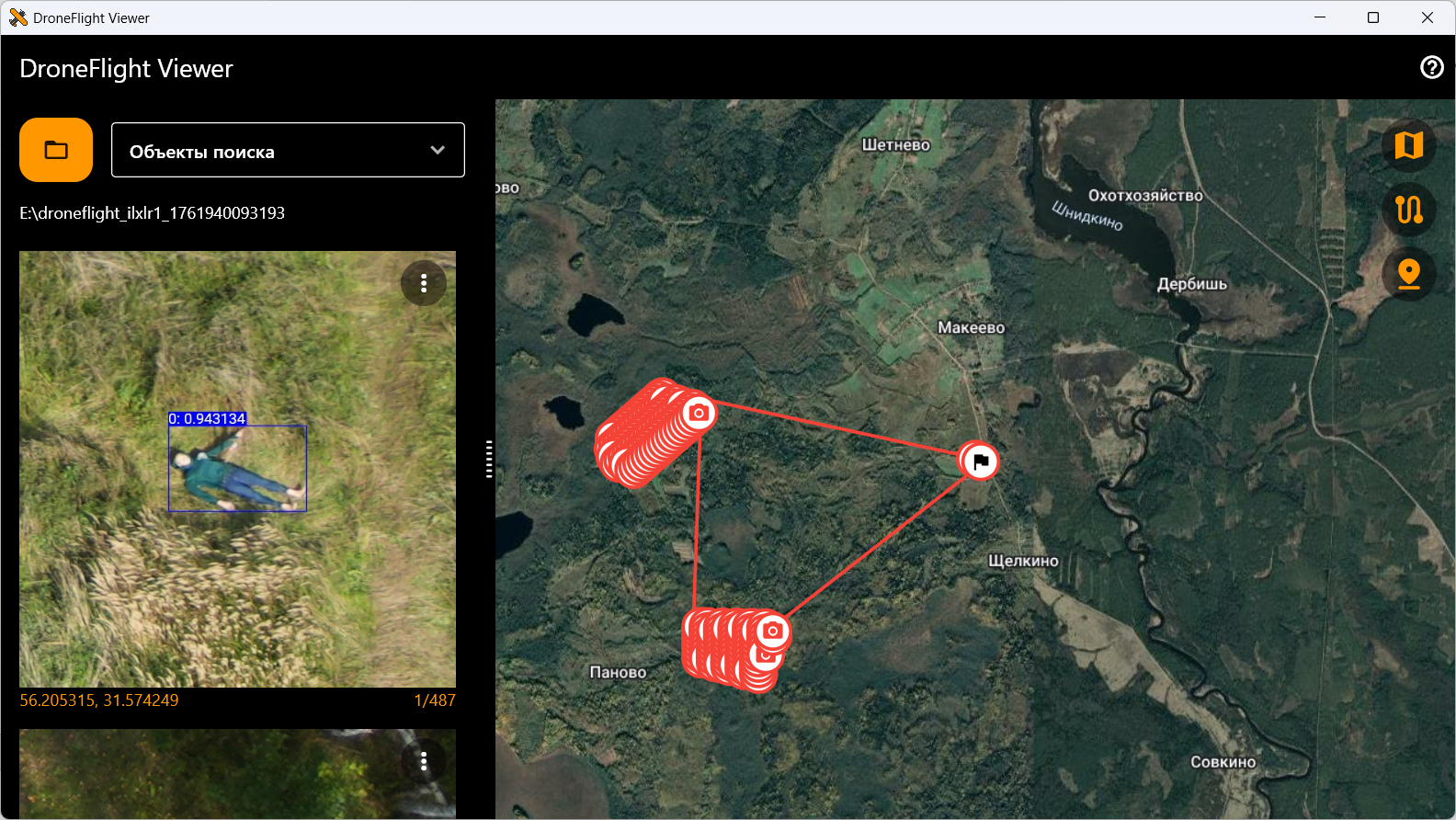Open the first photo's three-dot menu

pyautogui.click(x=424, y=284)
